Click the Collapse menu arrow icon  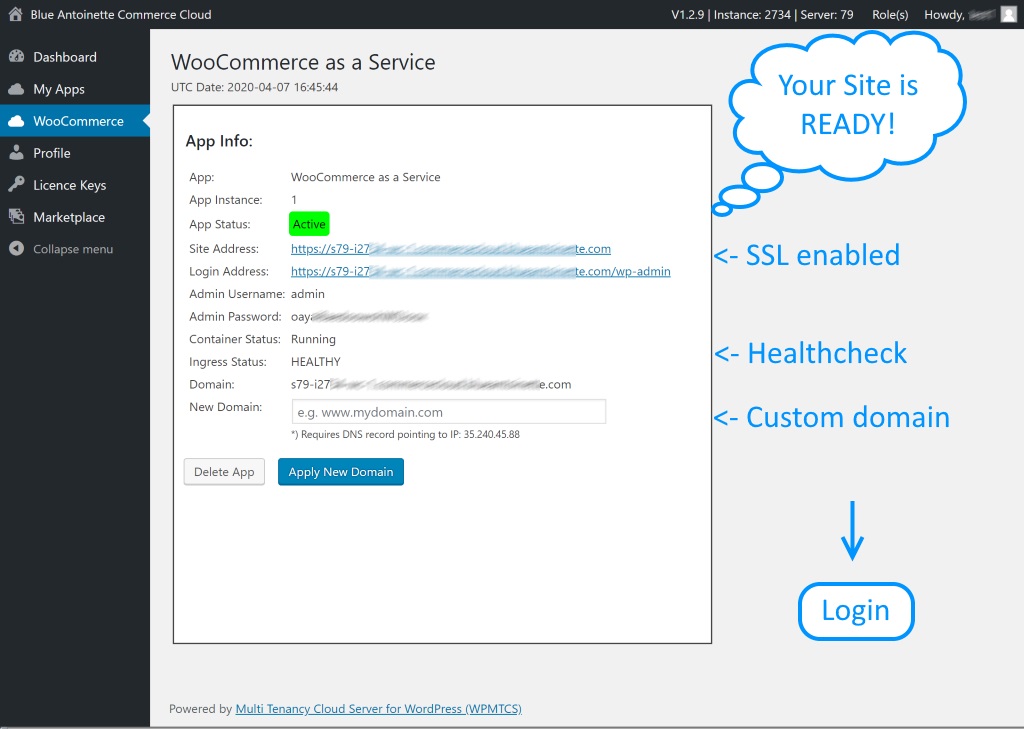pyautogui.click(x=16, y=249)
